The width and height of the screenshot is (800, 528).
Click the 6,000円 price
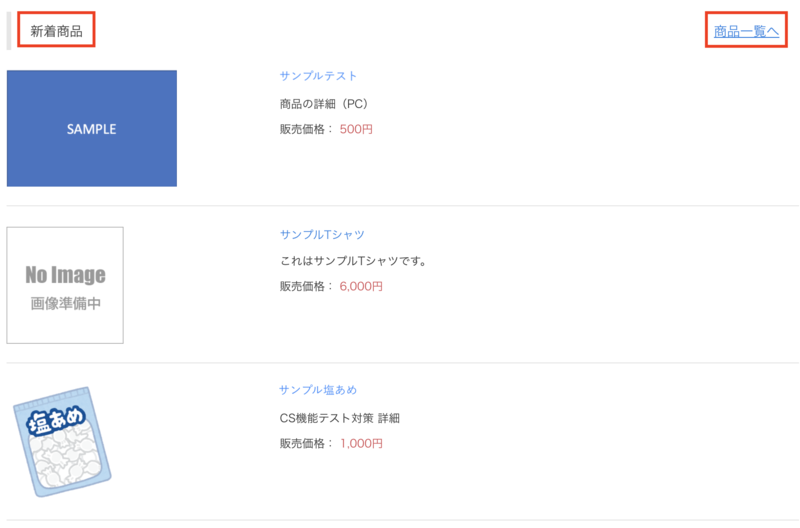pos(361,286)
